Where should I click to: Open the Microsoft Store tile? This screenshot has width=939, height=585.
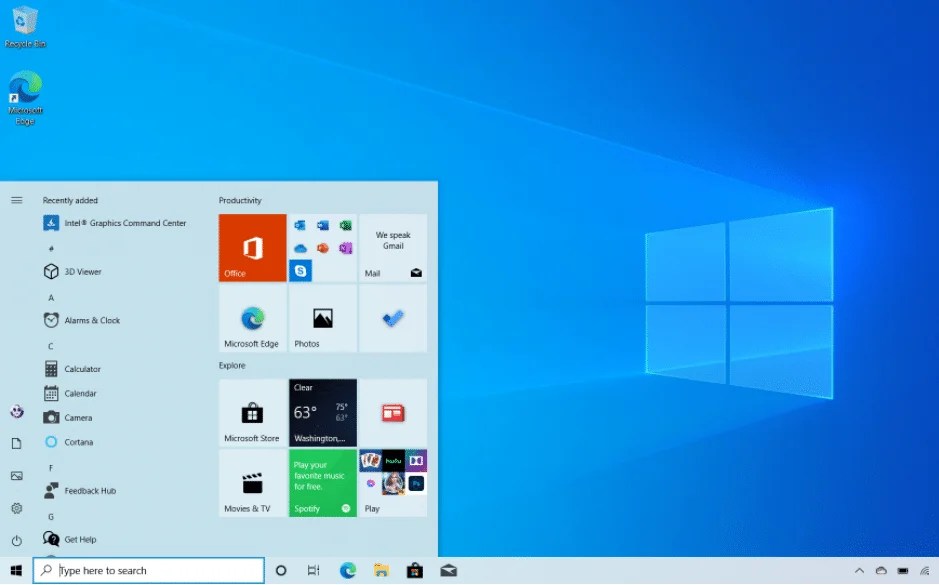pyautogui.click(x=252, y=413)
